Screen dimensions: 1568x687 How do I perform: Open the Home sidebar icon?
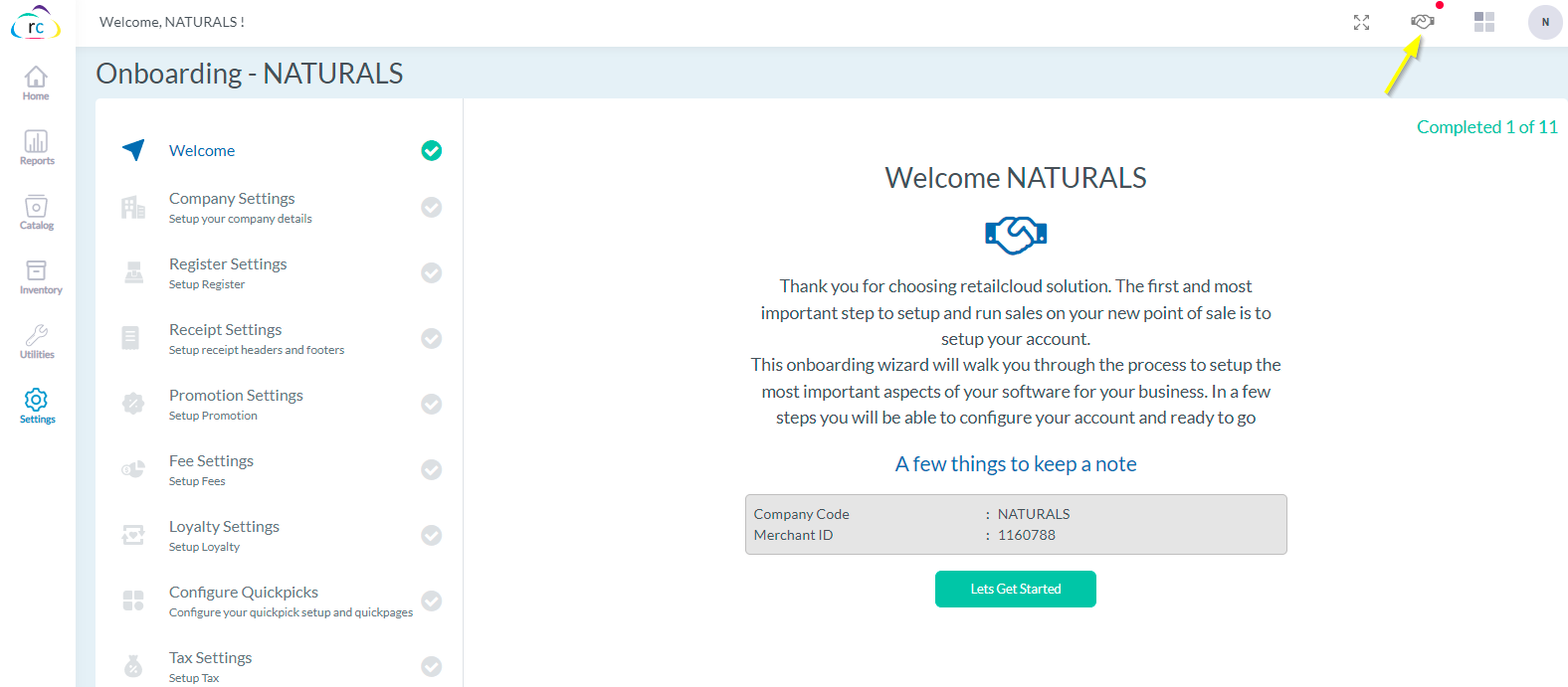tap(36, 83)
